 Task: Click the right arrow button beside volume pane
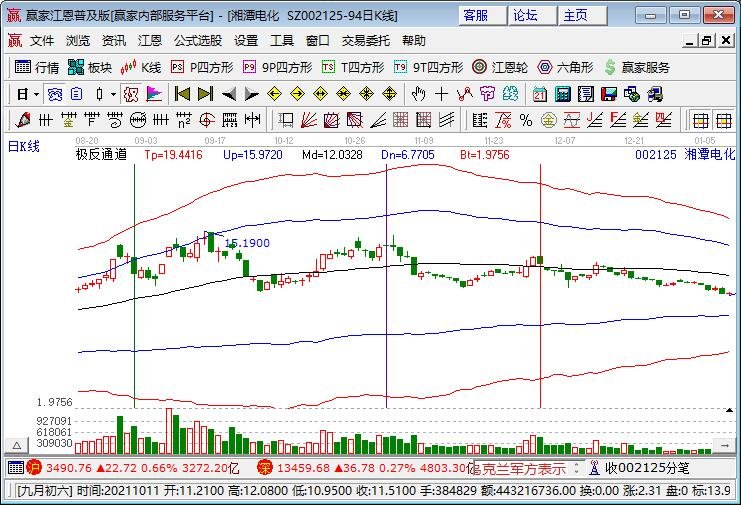click(x=724, y=445)
